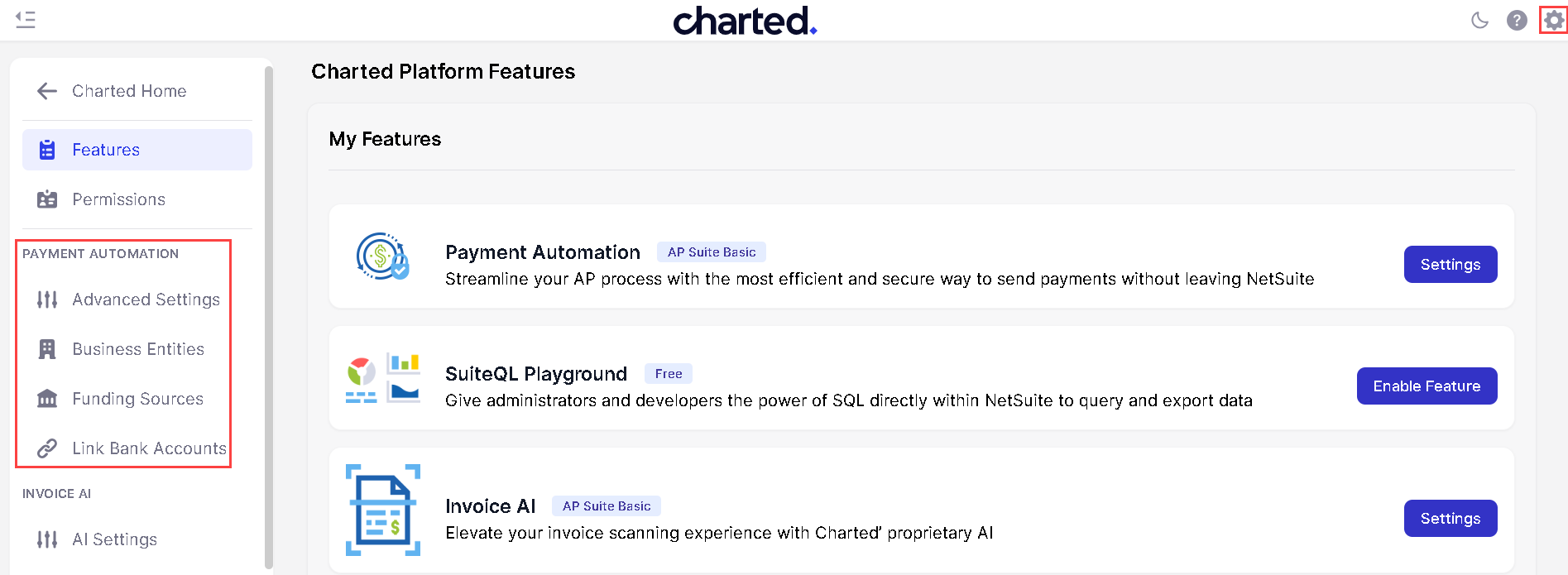
Task: Click the Funding Sources bank icon
Action: [47, 399]
